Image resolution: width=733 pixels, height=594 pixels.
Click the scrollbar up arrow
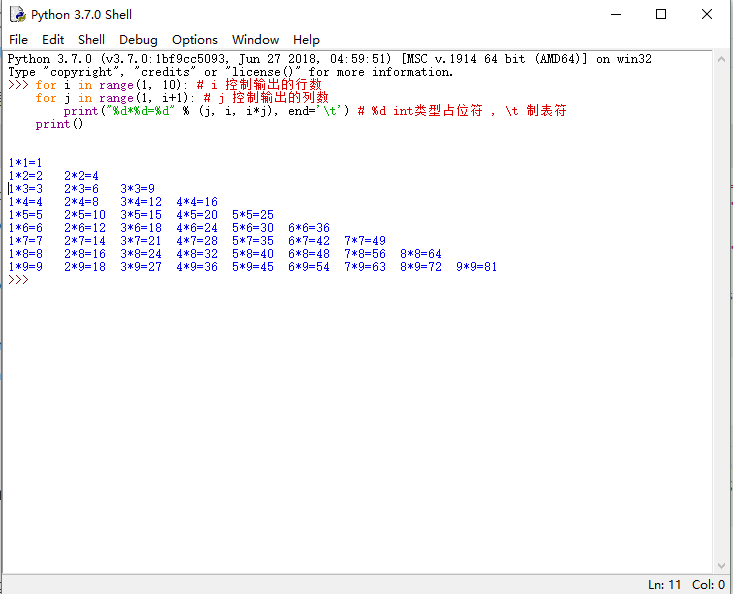721,59
